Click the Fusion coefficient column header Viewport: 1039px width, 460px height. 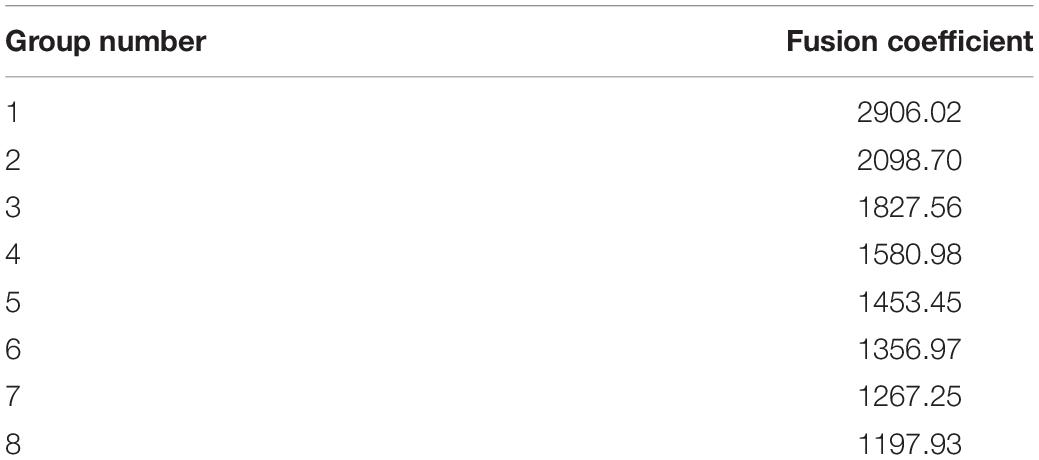click(x=910, y=42)
